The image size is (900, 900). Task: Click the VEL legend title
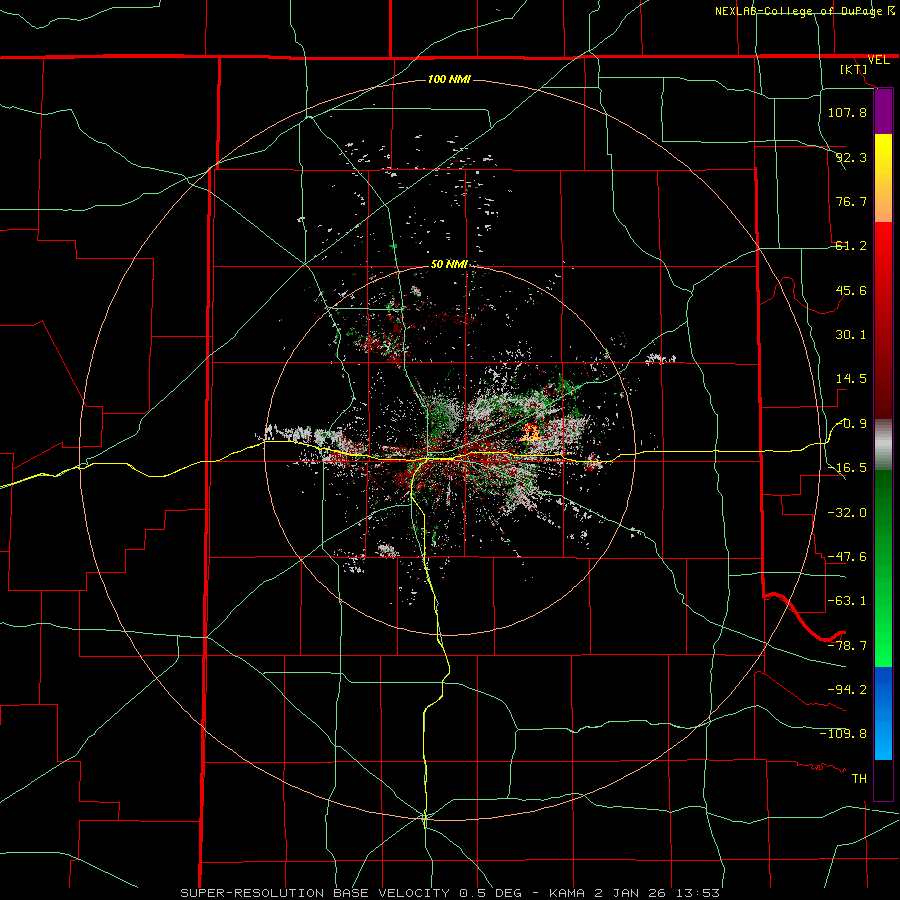click(x=879, y=60)
